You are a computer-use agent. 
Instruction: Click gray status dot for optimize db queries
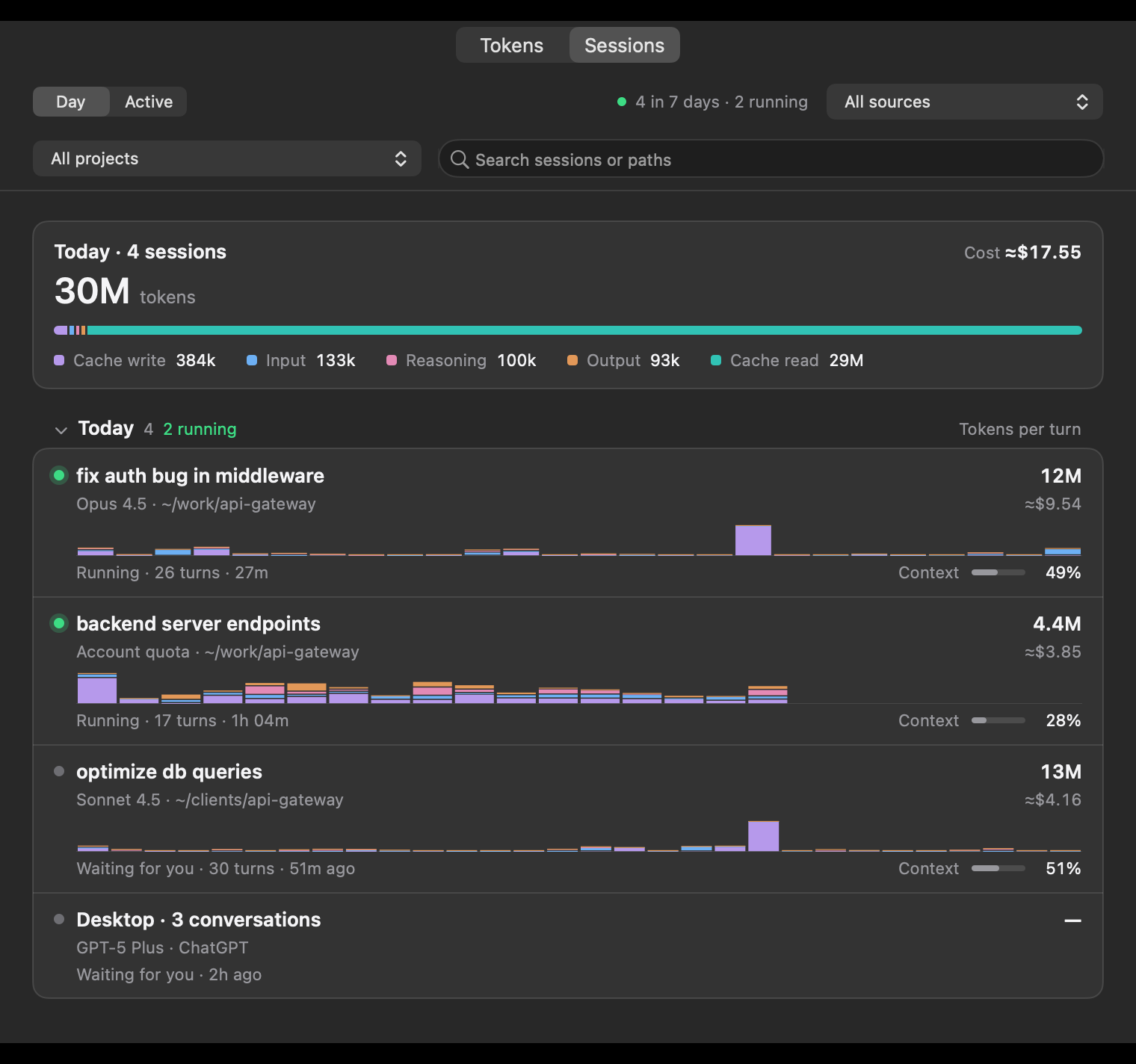pyautogui.click(x=59, y=771)
